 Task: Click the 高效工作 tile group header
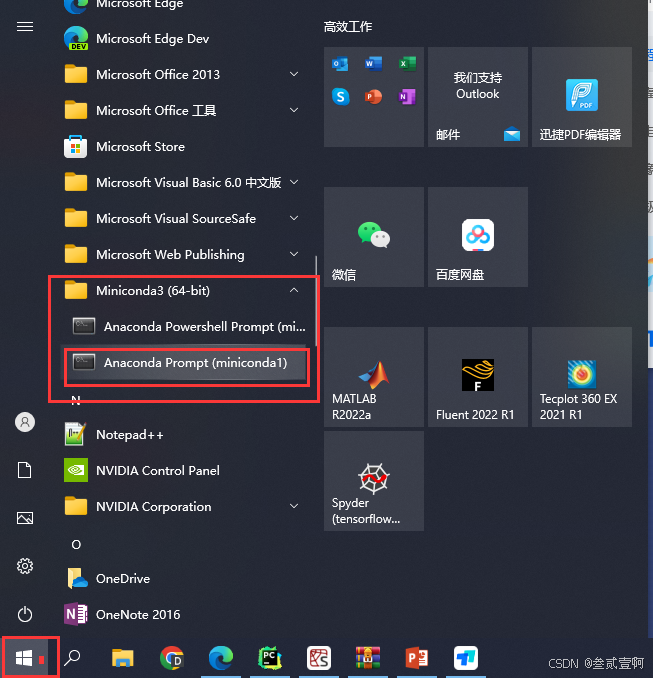click(x=348, y=27)
